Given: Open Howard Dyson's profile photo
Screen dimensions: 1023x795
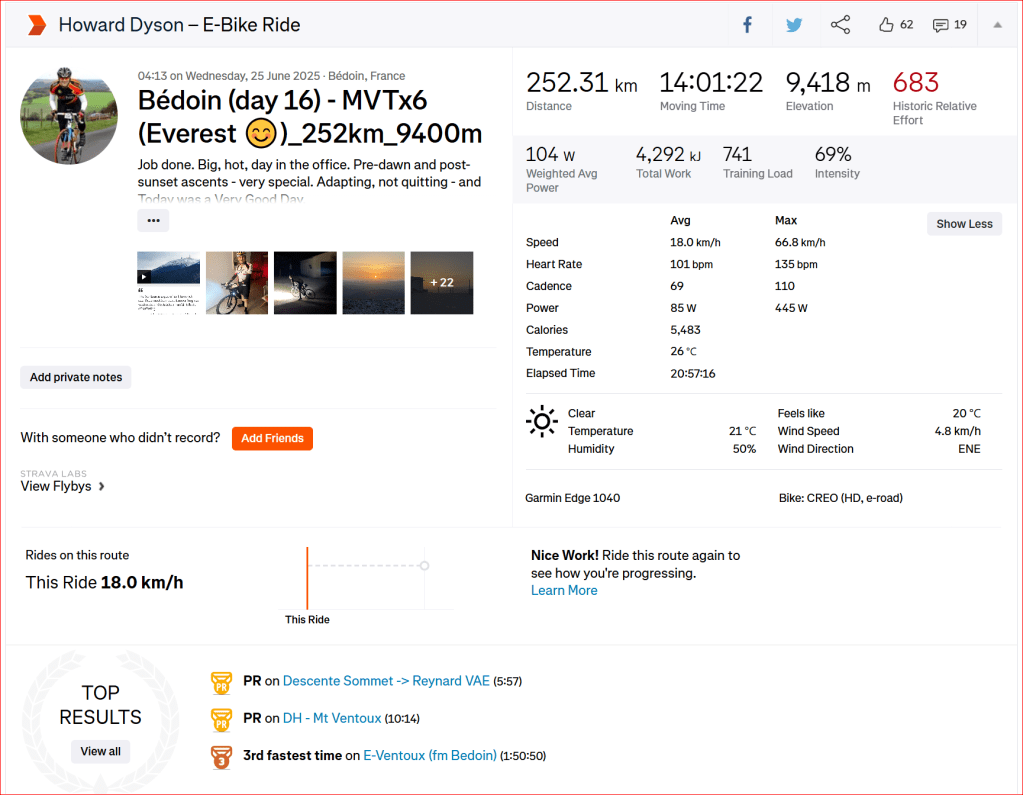Looking at the screenshot, I should point(62,117).
